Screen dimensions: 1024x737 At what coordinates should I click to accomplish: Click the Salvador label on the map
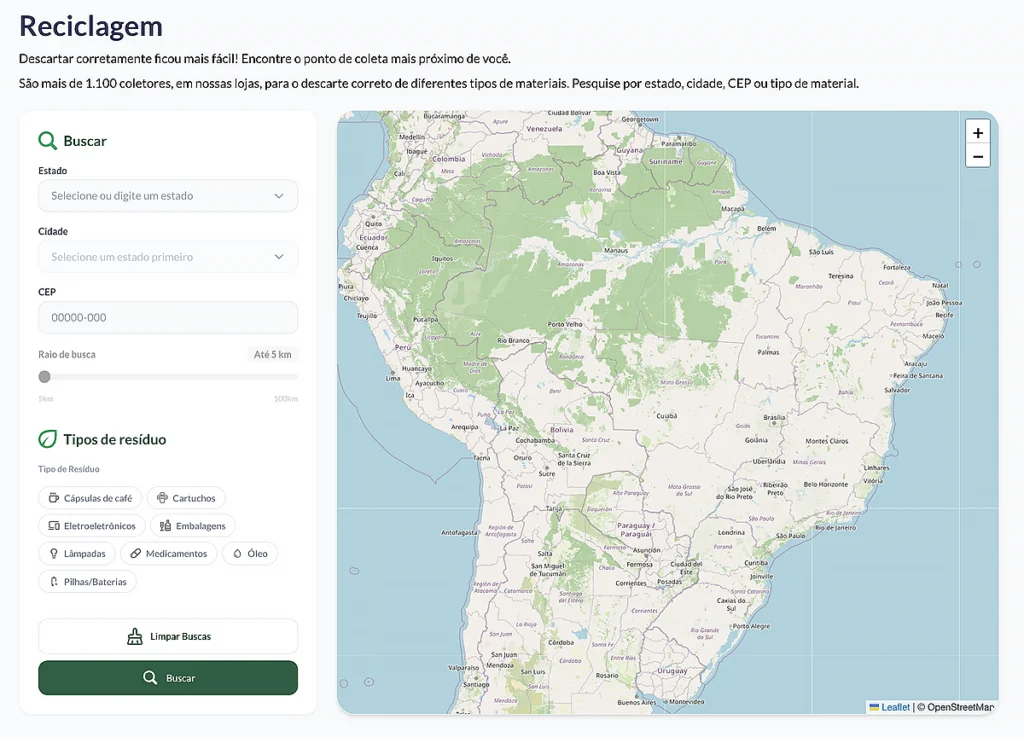click(897, 390)
